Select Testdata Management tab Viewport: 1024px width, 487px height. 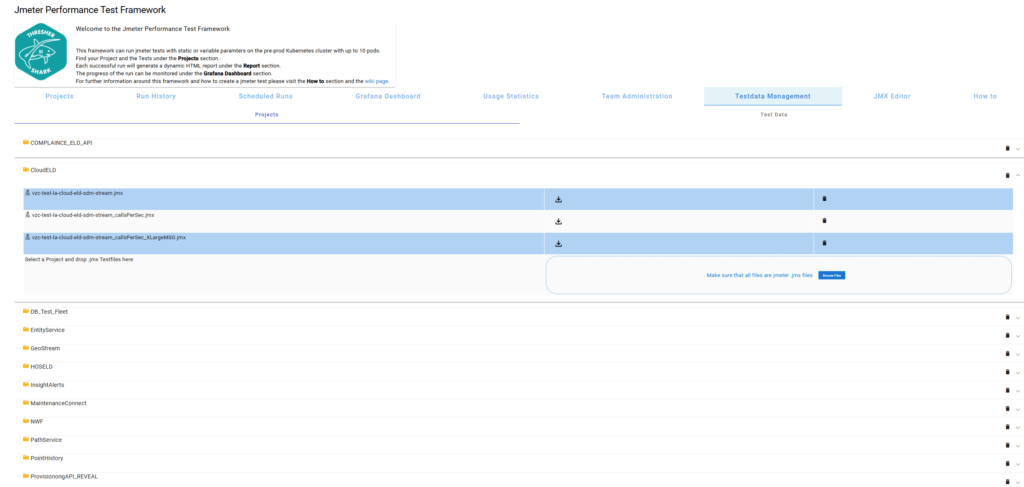pos(773,97)
